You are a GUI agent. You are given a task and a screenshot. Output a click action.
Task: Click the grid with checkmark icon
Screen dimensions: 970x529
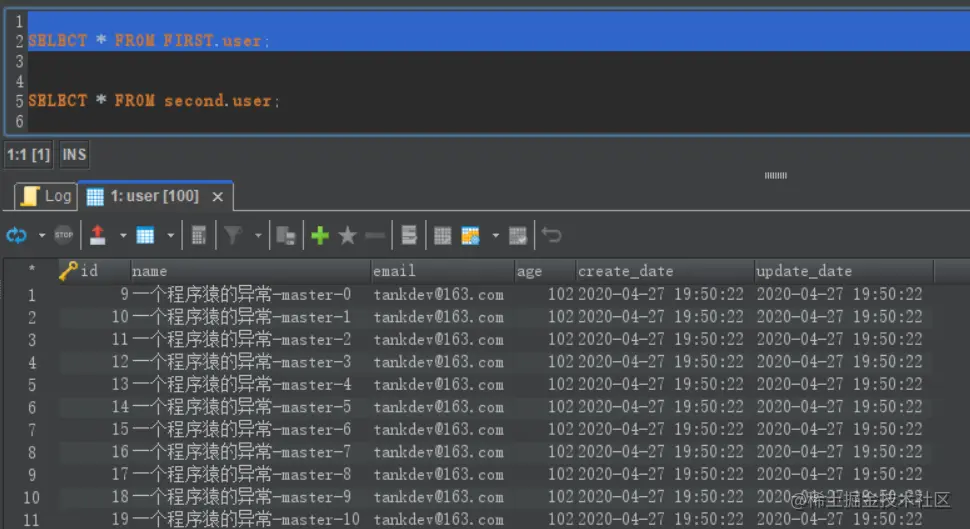pos(518,236)
